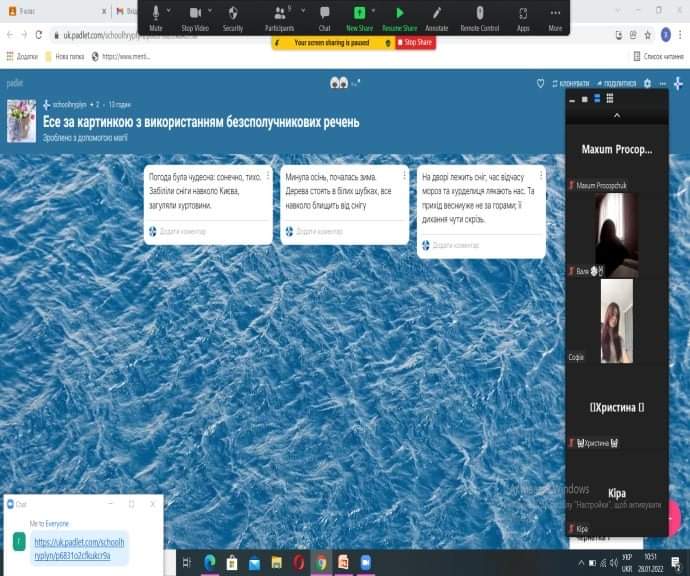The width and height of the screenshot is (690, 576).
Task: Collapse video panel using up chevron
Action: point(617,116)
